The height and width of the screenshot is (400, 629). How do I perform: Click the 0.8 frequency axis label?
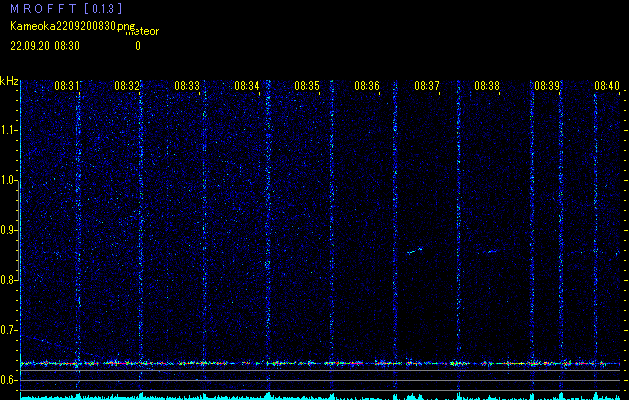(x=7, y=280)
